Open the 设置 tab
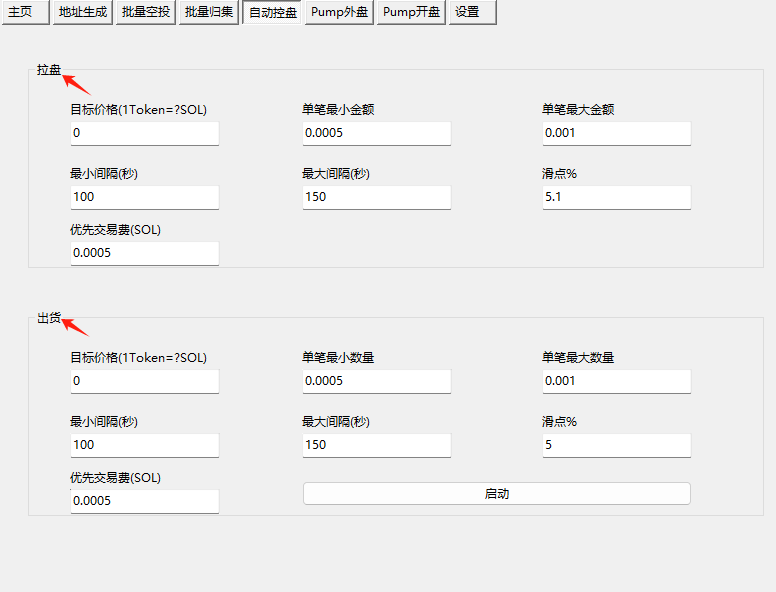The height and width of the screenshot is (592, 776). (473, 12)
